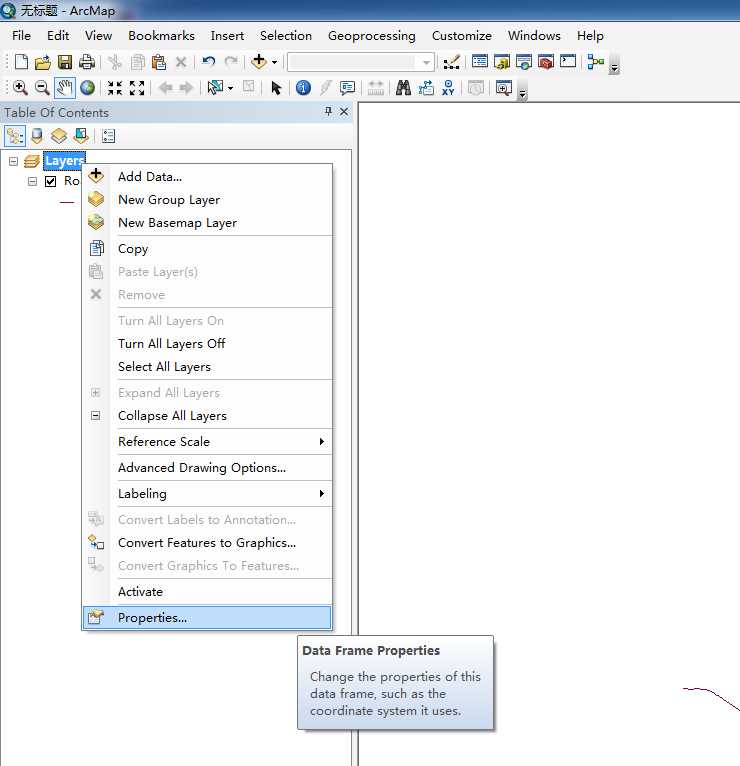The image size is (740, 766).
Task: Open the Selection menu
Action: coord(286,36)
